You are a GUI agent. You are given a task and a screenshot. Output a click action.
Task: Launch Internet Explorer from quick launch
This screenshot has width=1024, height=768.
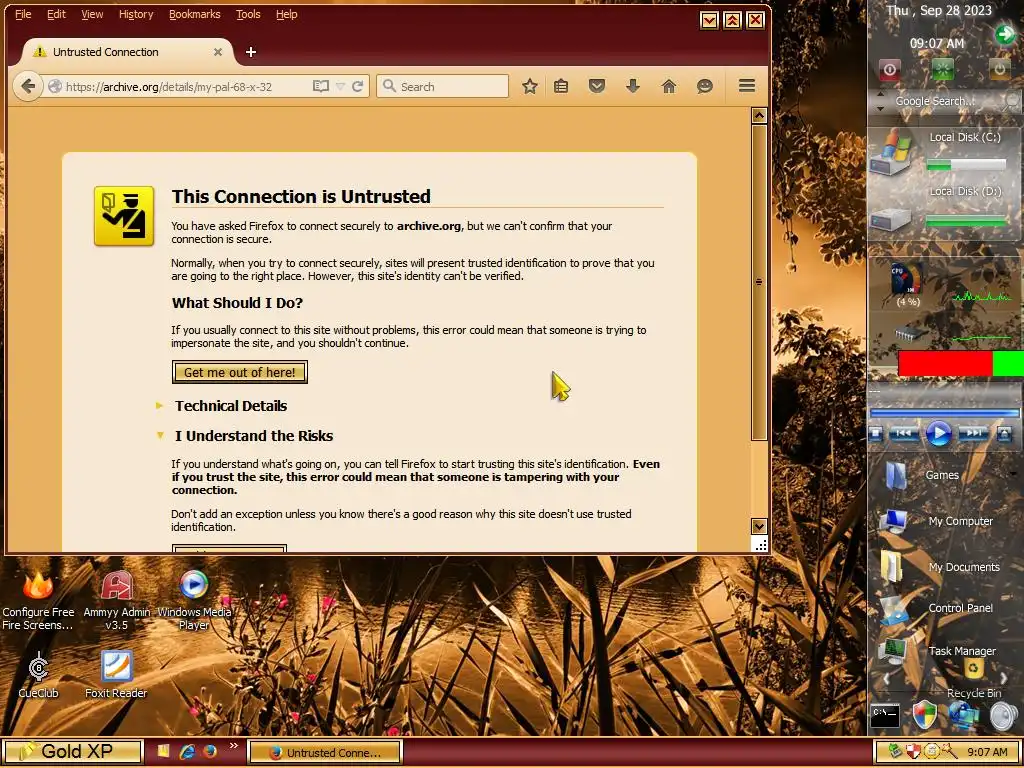(187, 752)
